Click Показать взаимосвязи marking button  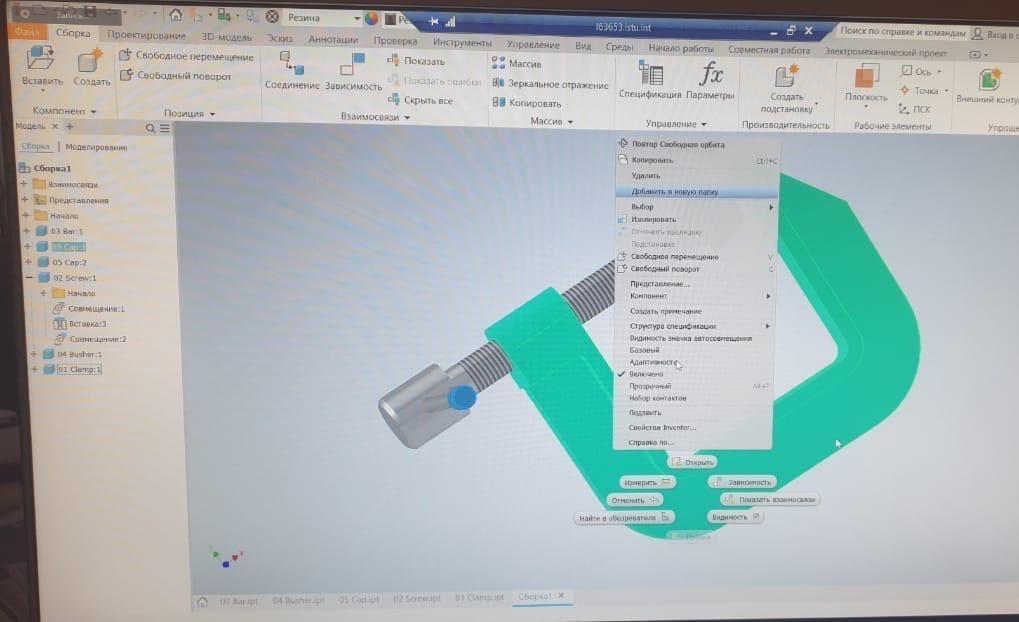pos(771,499)
